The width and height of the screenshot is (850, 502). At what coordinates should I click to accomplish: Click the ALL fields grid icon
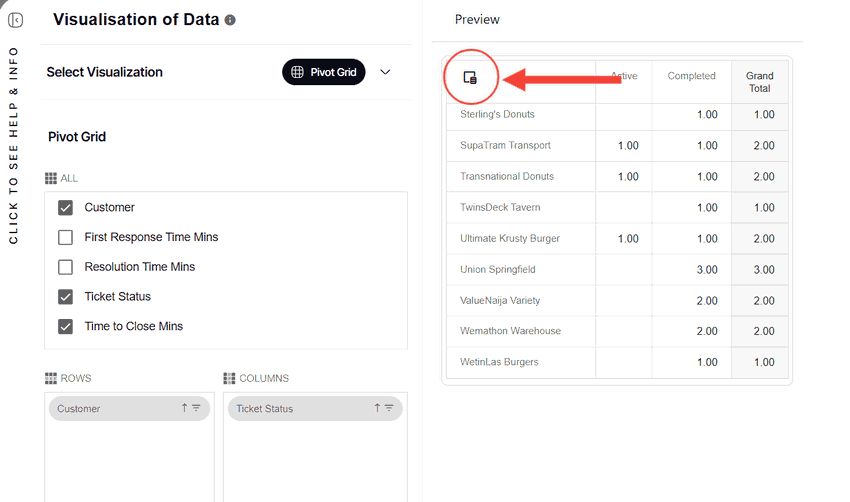point(51,178)
